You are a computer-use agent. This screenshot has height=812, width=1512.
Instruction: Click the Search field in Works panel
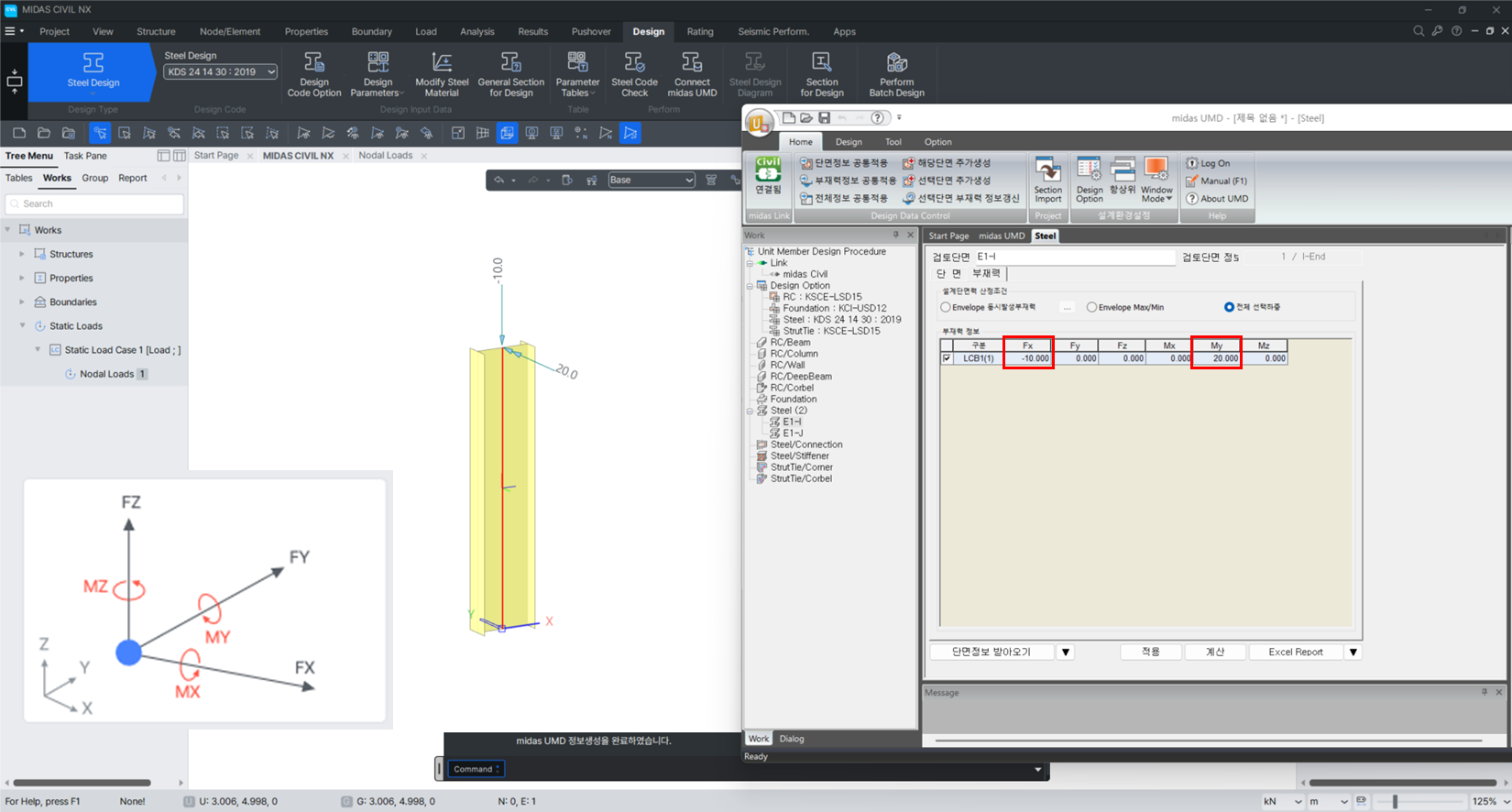(94, 203)
